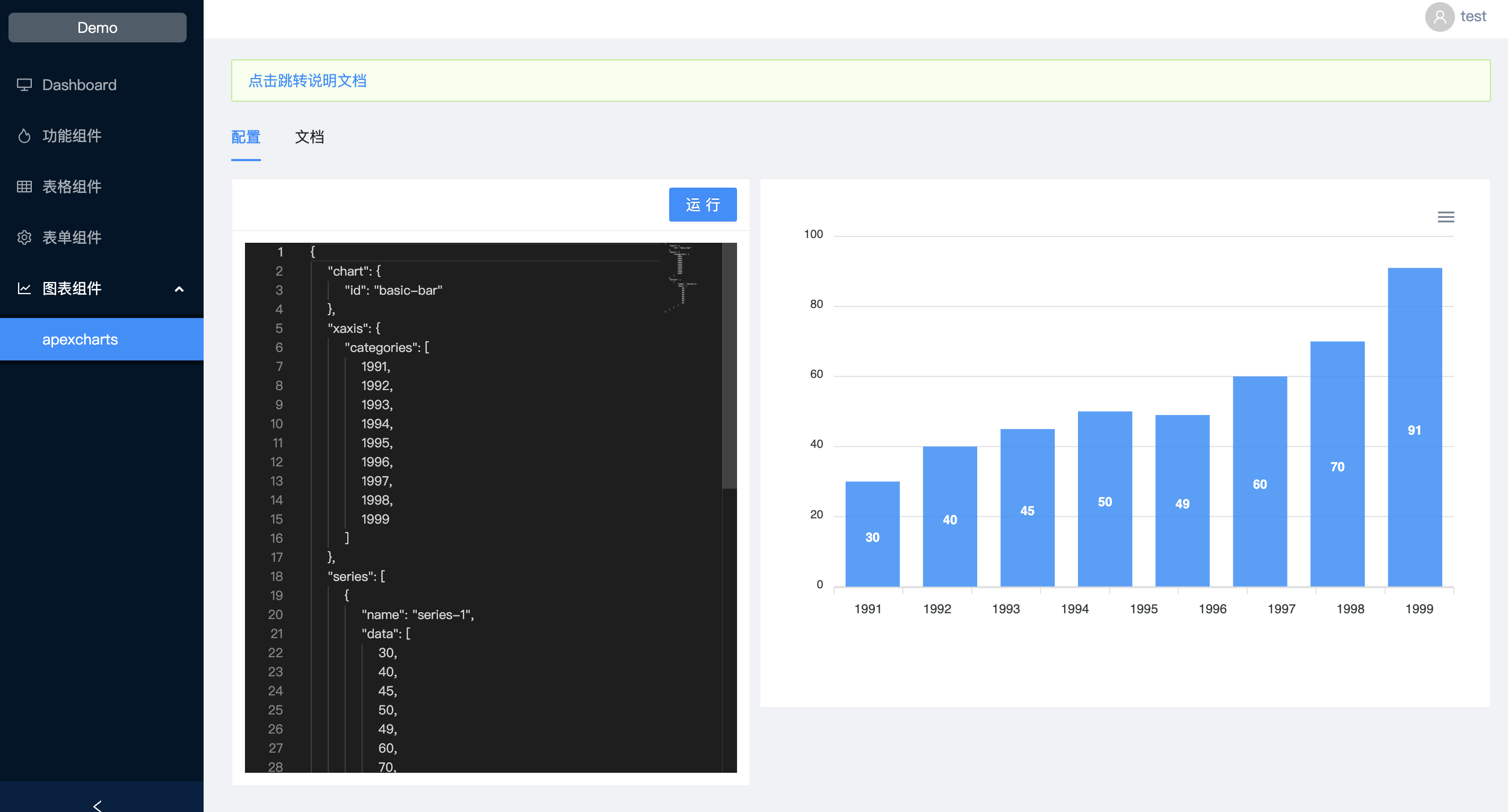Click the code editor vertical scrollbar
The width and height of the screenshot is (1508, 812).
point(729,366)
